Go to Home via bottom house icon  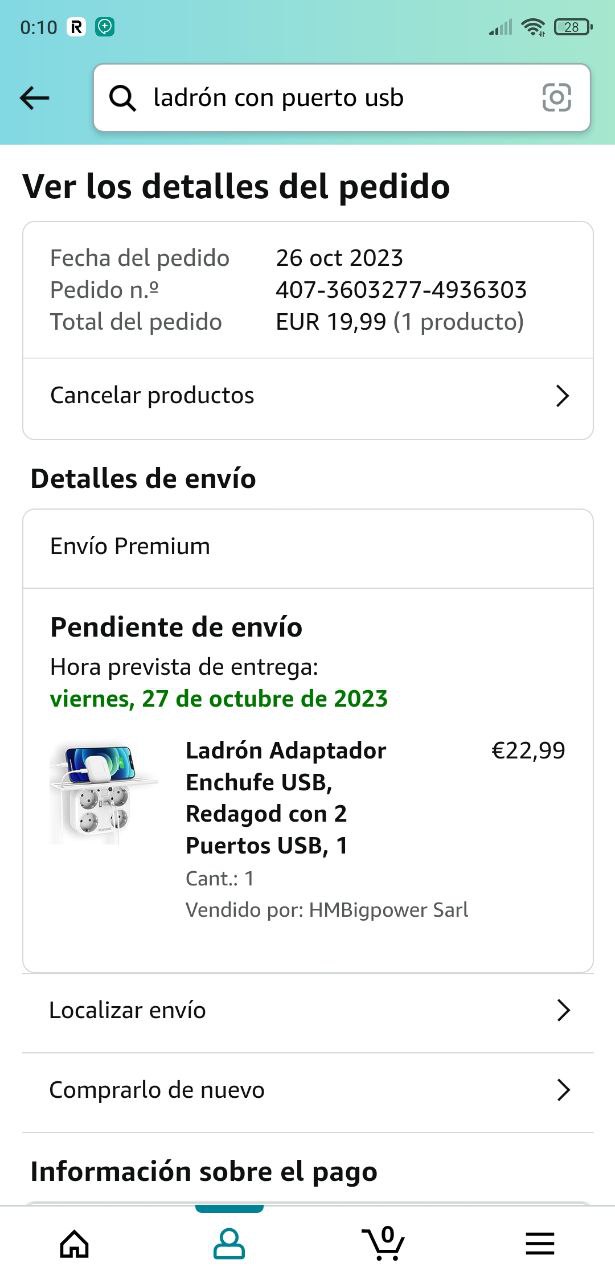coord(74,1243)
